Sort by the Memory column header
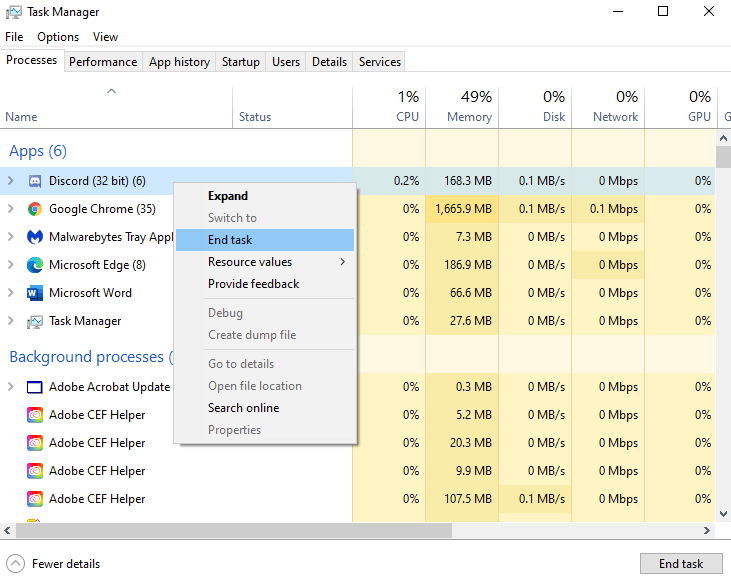731x585 pixels. point(462,107)
